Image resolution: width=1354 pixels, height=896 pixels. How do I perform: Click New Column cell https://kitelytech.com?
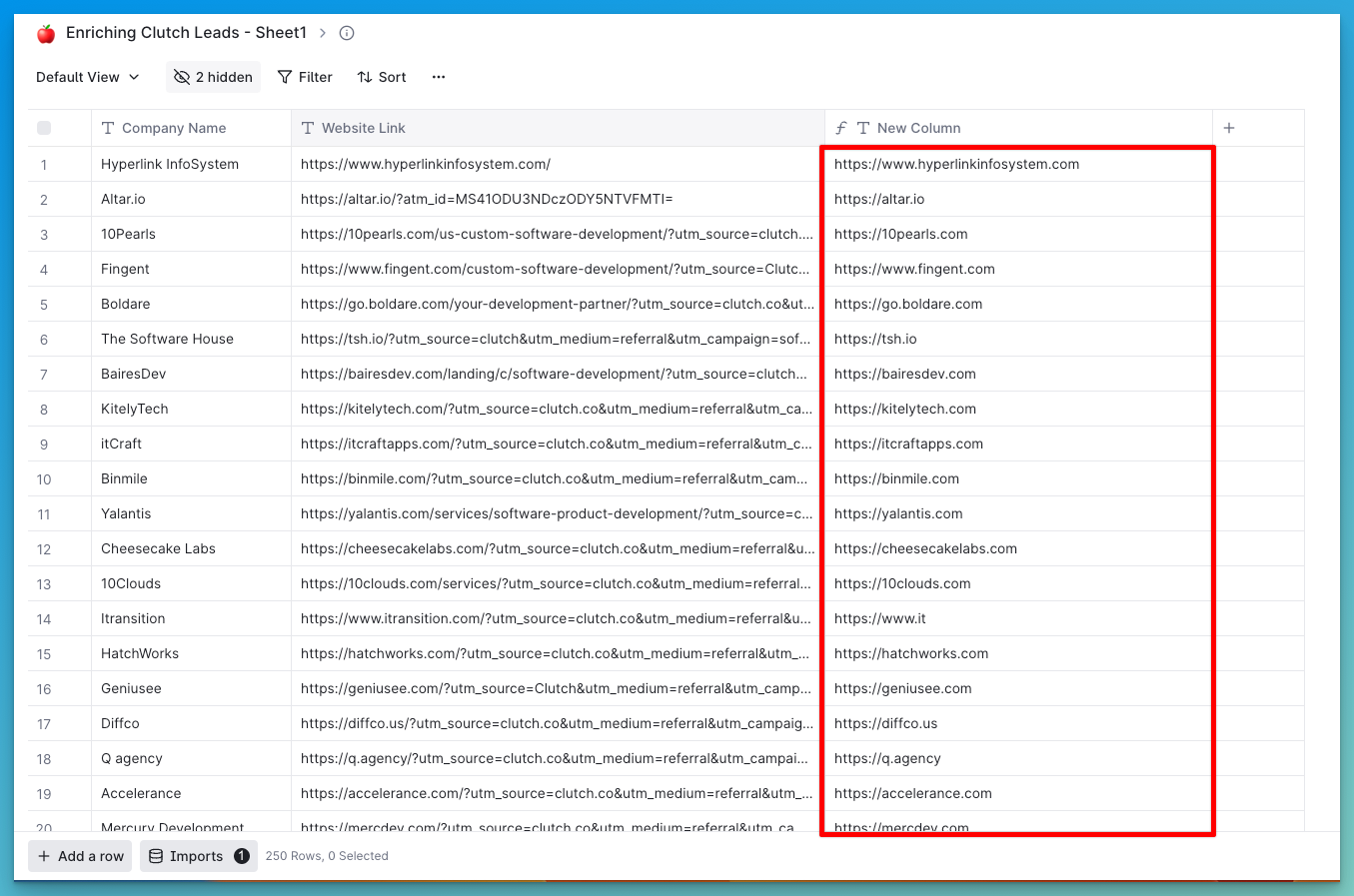click(1018, 409)
